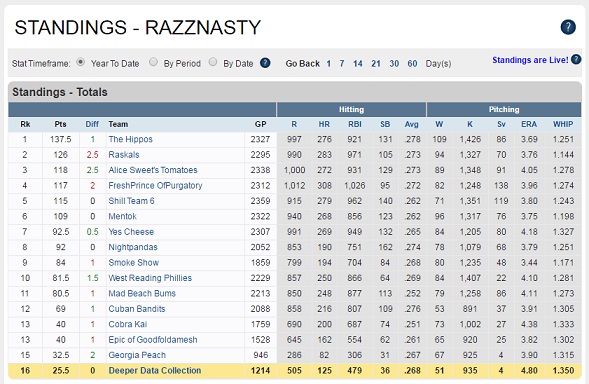Click Hitting group header
The height and width of the screenshot is (384, 589).
click(x=351, y=109)
